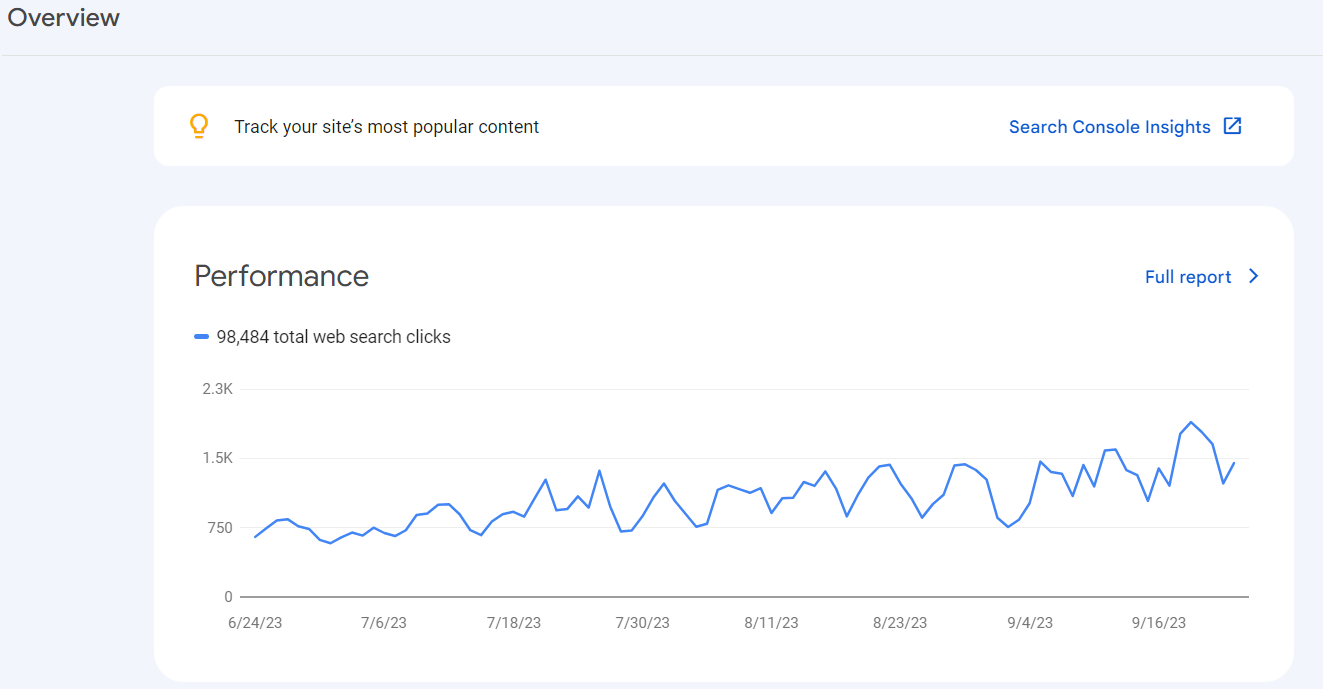
Task: Open Search Console Insights
Action: click(1109, 126)
